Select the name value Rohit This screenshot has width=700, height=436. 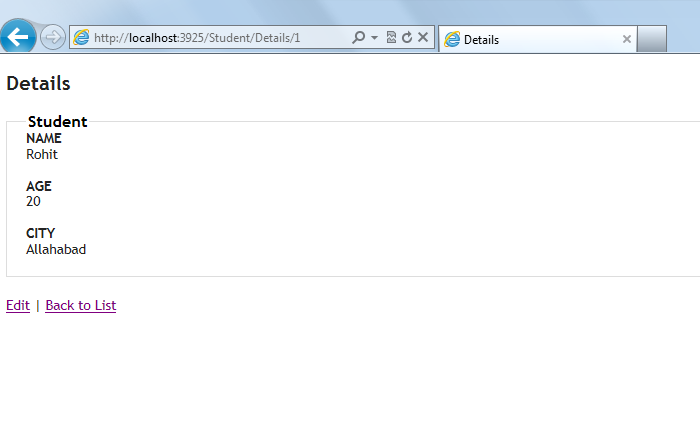click(x=42, y=154)
